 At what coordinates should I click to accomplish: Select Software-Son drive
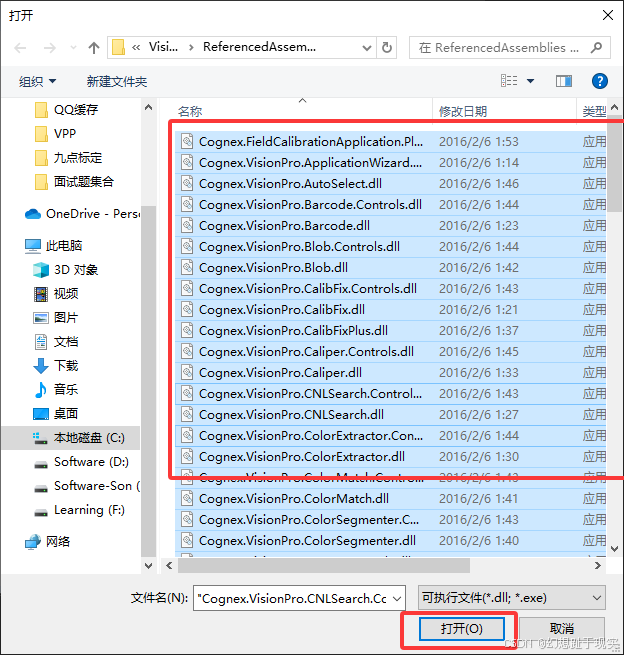point(87,486)
